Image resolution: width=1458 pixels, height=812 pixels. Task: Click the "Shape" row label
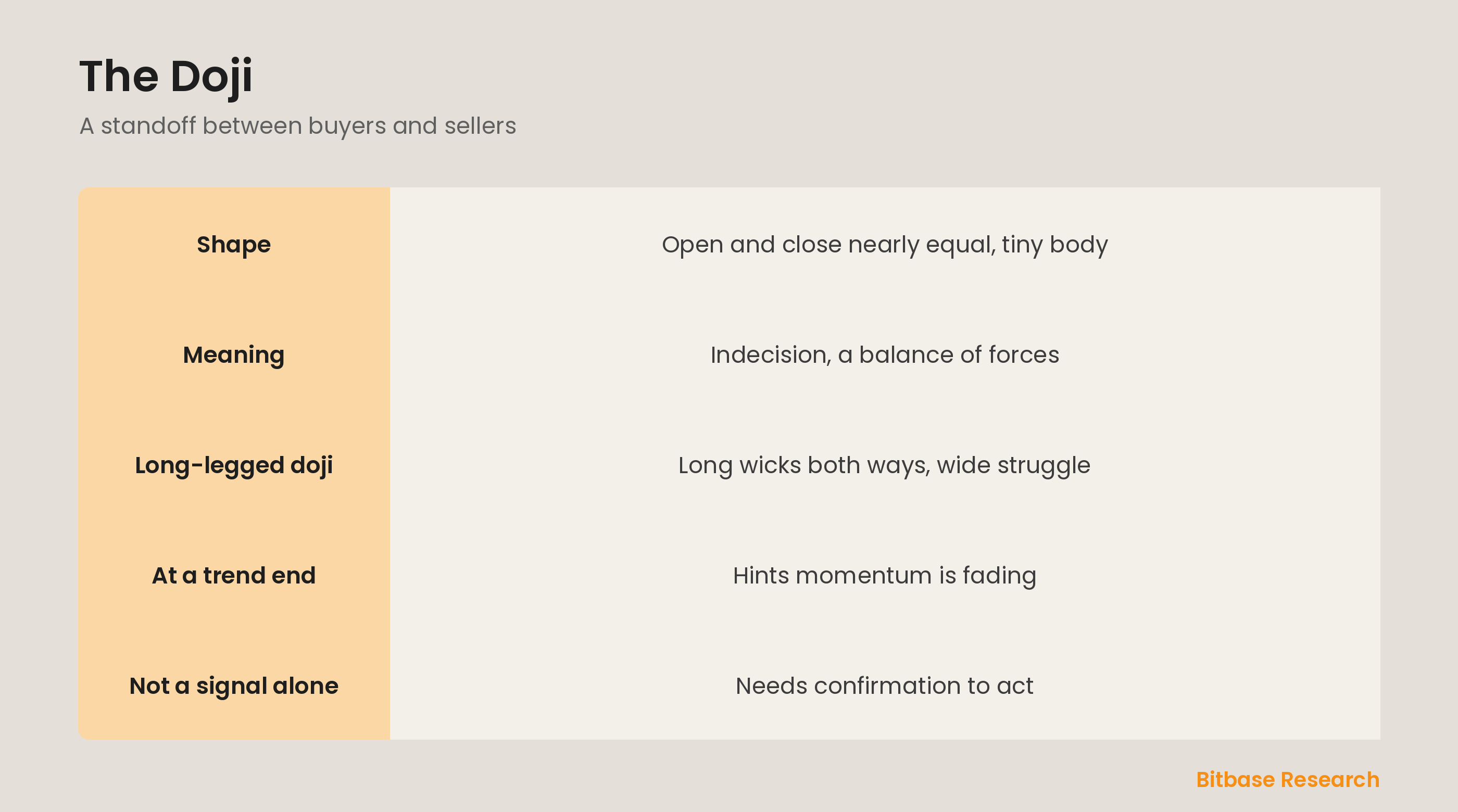[x=234, y=245]
